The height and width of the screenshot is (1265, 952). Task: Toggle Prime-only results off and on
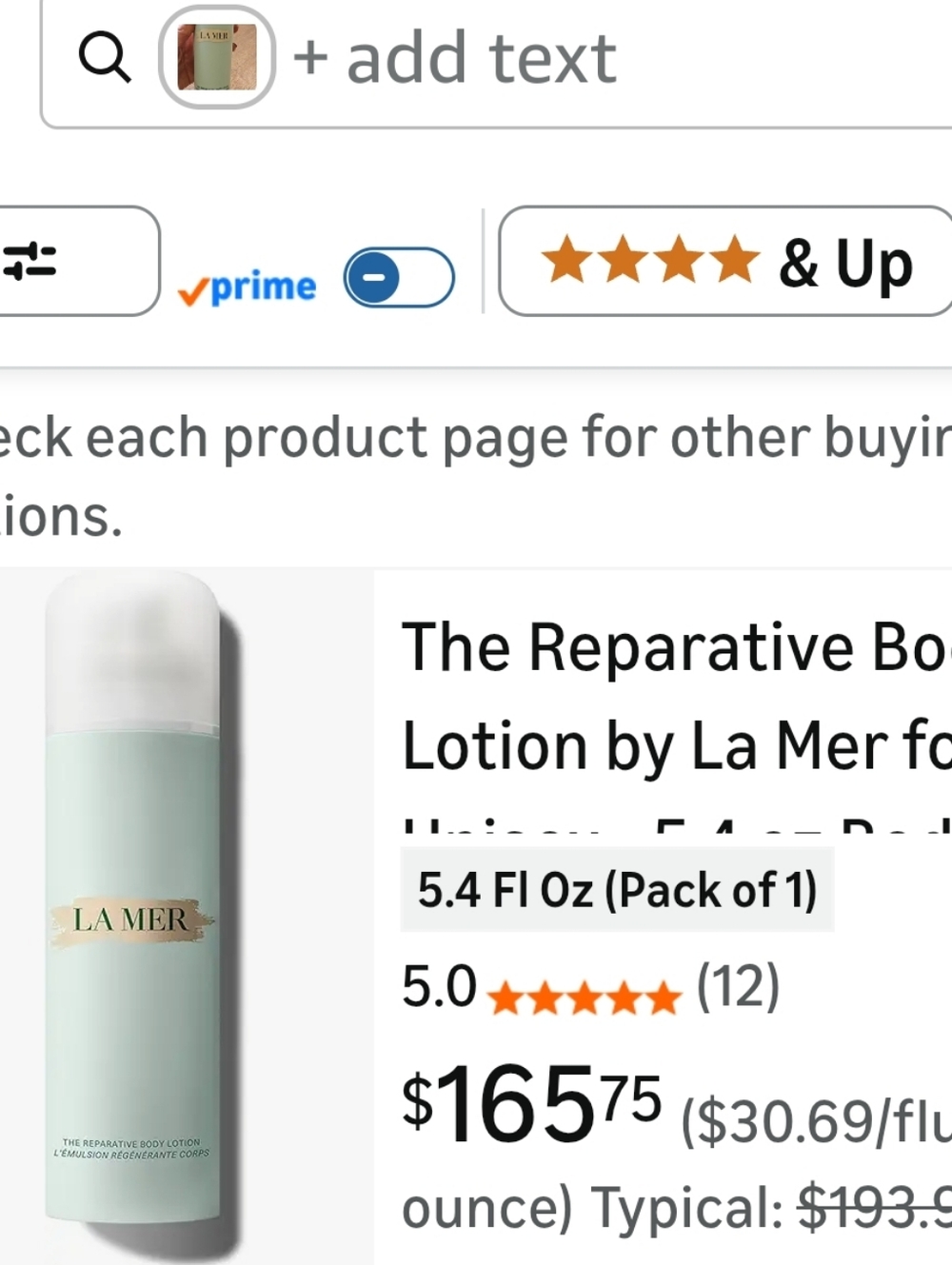click(x=397, y=277)
